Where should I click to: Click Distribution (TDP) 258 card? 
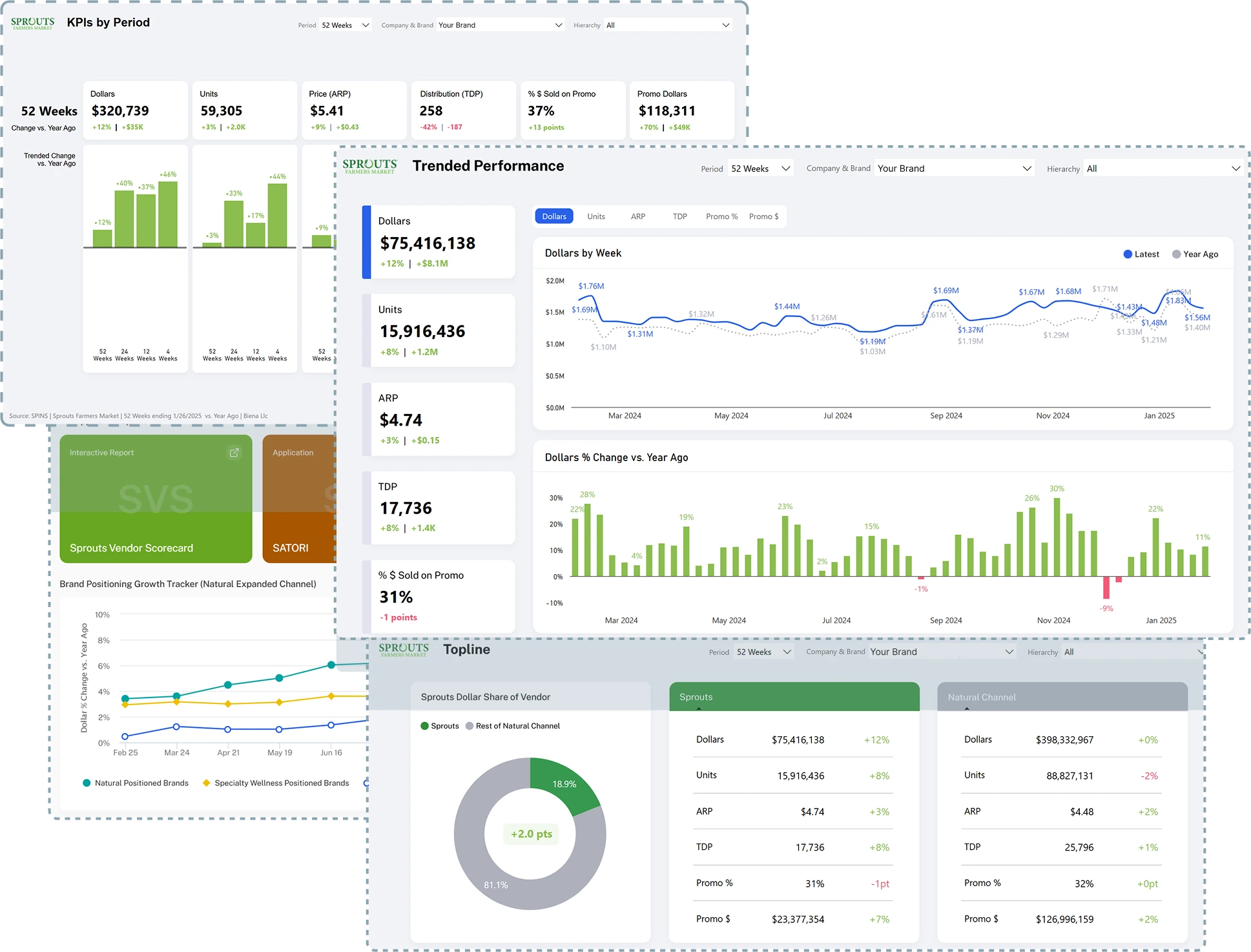click(464, 110)
